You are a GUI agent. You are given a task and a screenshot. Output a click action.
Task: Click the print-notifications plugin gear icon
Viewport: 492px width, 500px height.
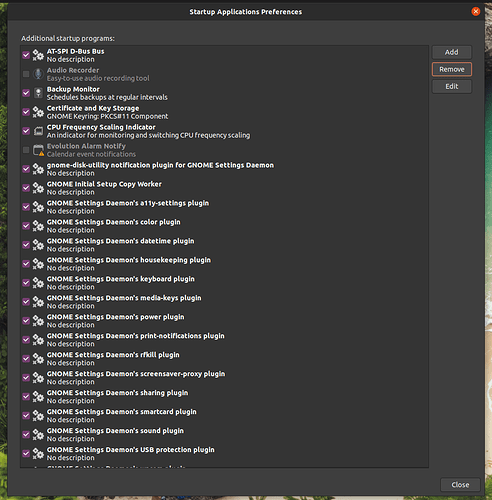pos(38,340)
